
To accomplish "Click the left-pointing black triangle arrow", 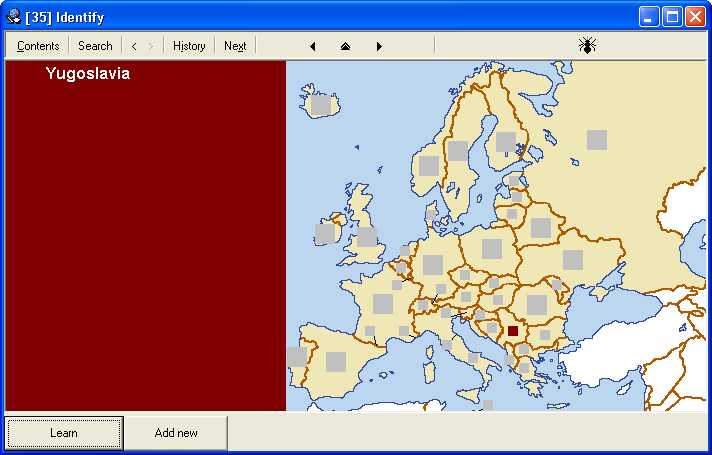I will pyautogui.click(x=313, y=46).
